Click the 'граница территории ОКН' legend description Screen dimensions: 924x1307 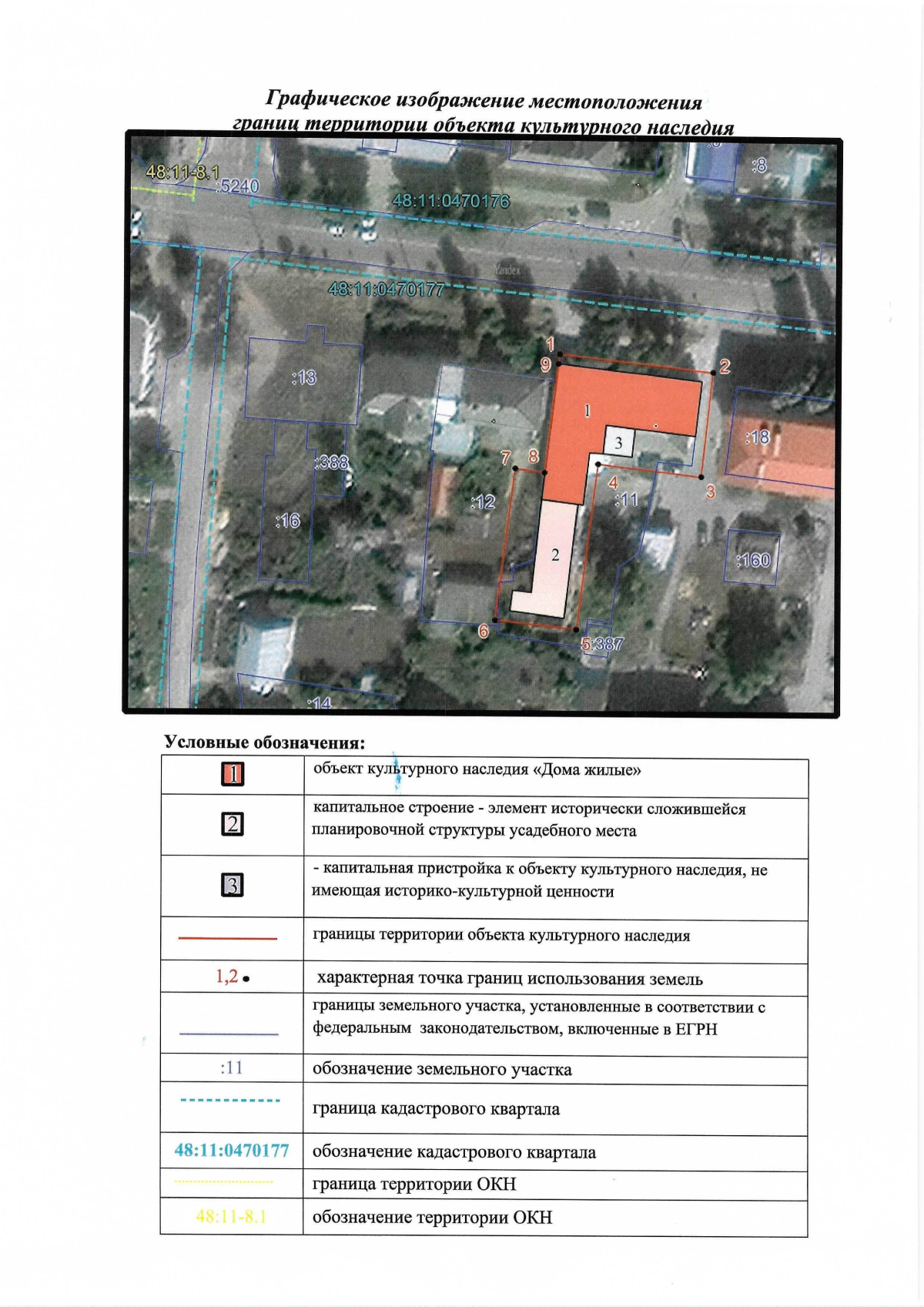414,1184
